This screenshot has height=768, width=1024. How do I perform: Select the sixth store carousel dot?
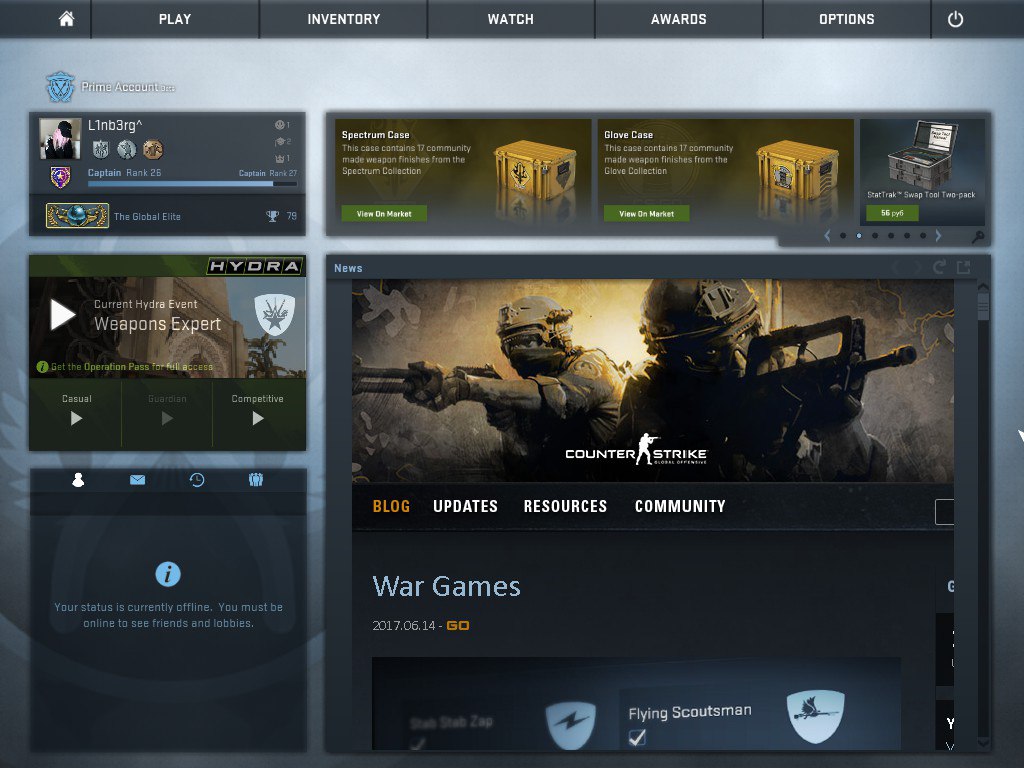(x=923, y=236)
